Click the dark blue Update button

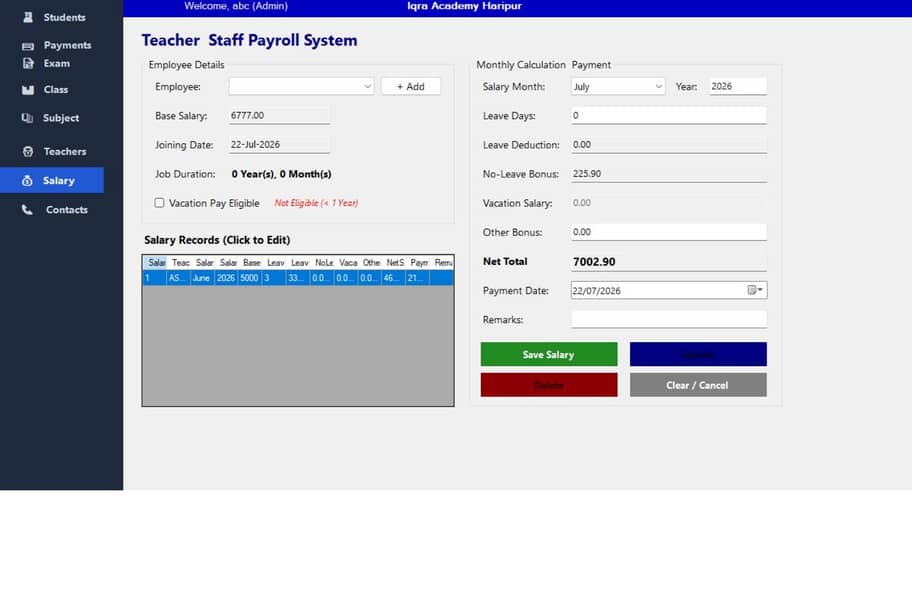pos(698,354)
